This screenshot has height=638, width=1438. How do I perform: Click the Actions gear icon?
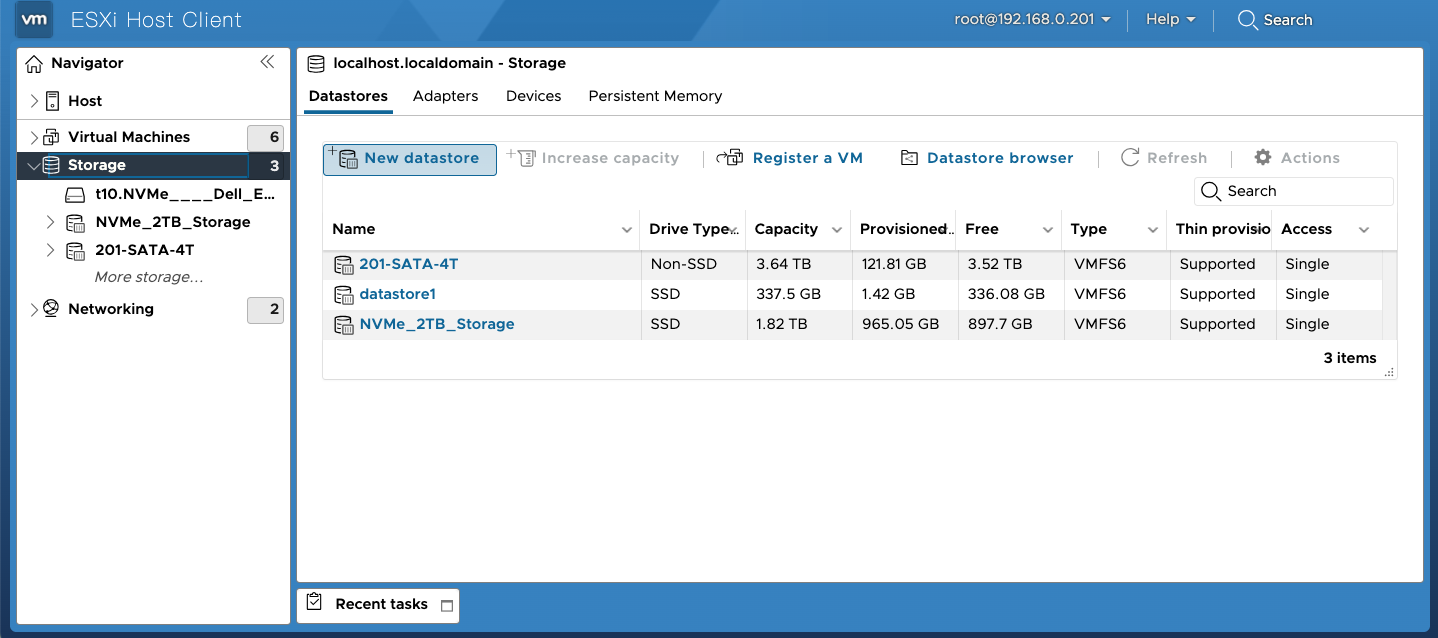pyautogui.click(x=1263, y=158)
